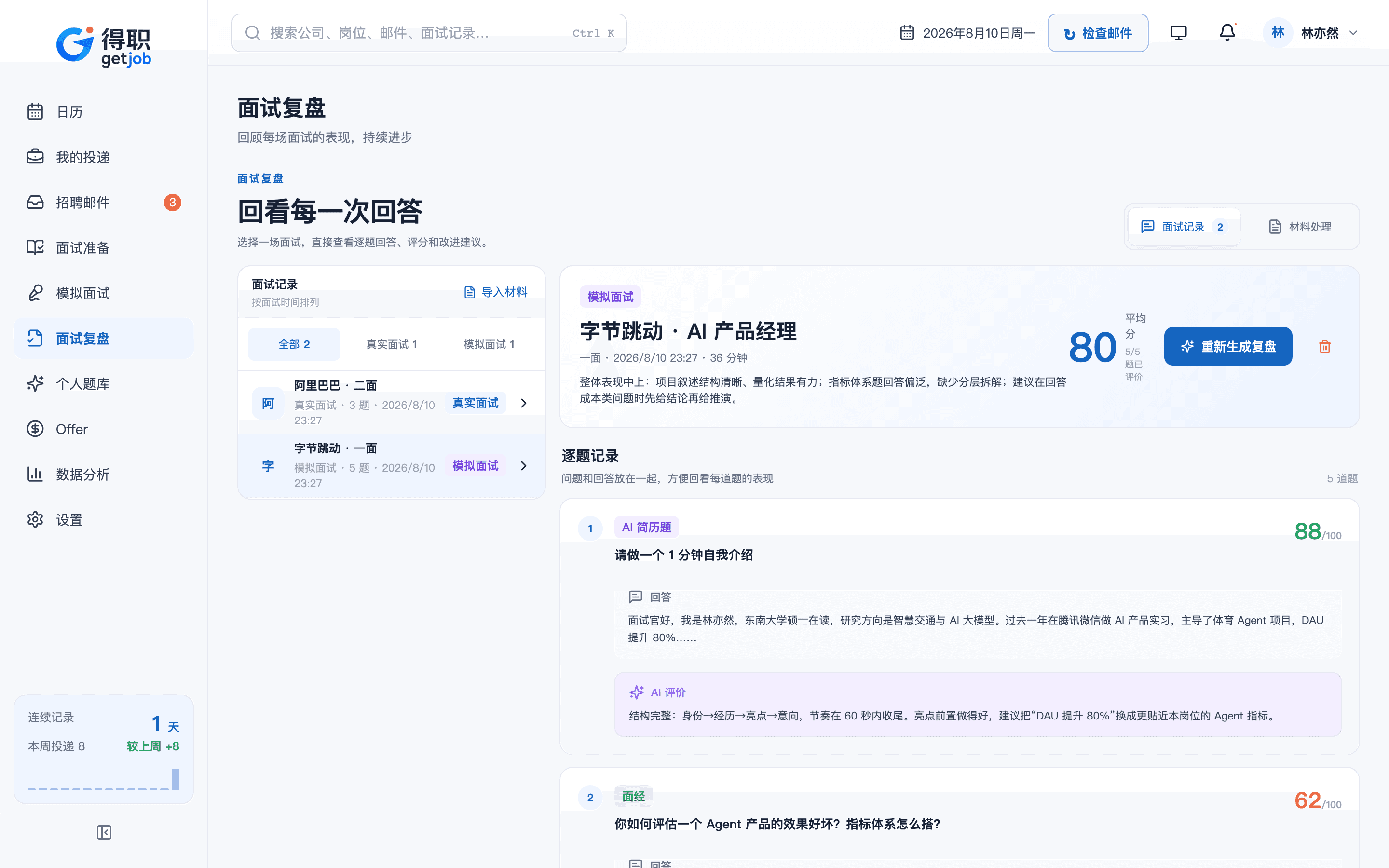This screenshot has width=1389, height=868.
Task: Click the 招聘邮件 inbox icon
Action: [35, 202]
